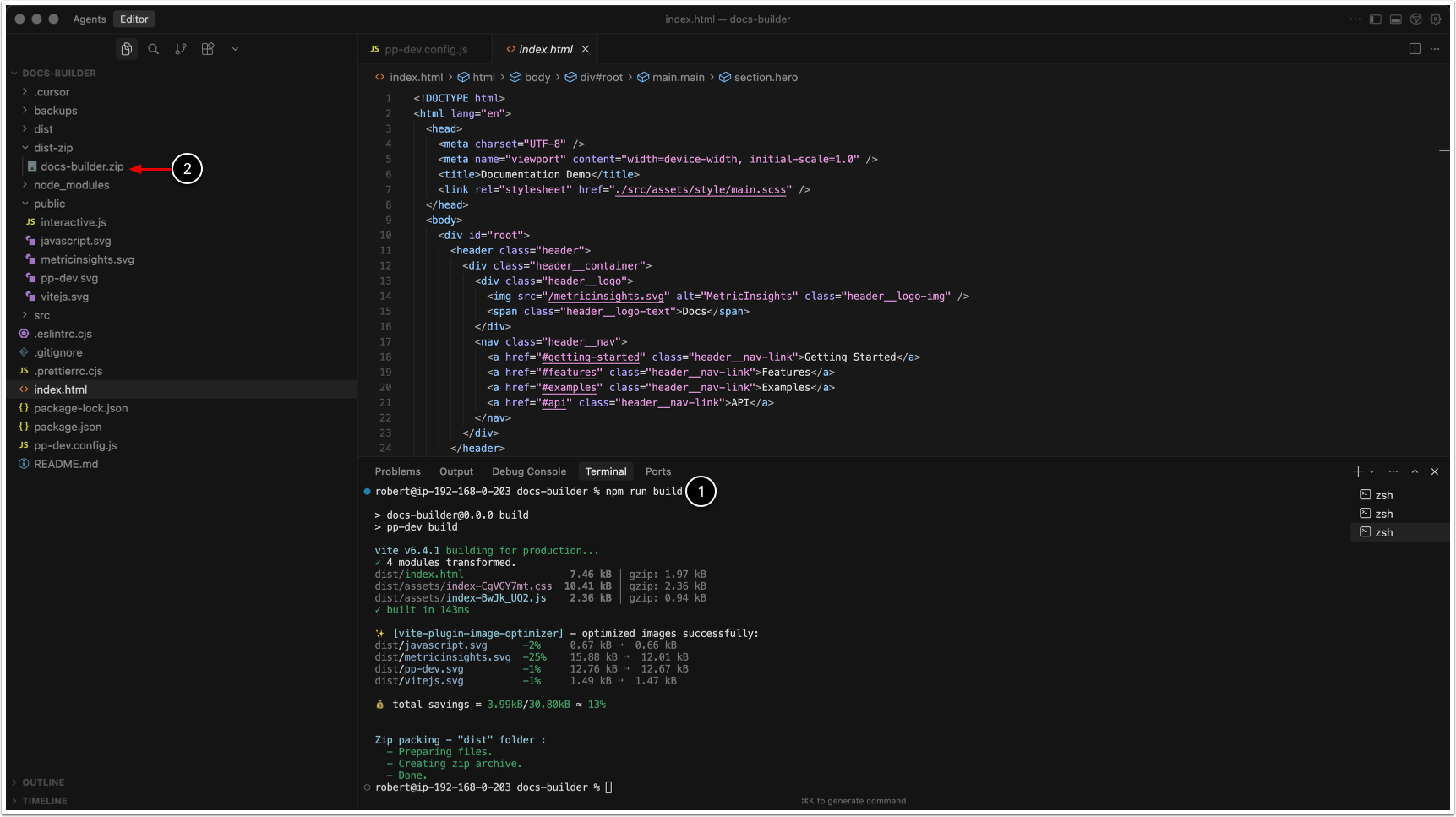Expand the node_modules folder
The width and height of the screenshot is (1456, 817).
click(x=71, y=185)
